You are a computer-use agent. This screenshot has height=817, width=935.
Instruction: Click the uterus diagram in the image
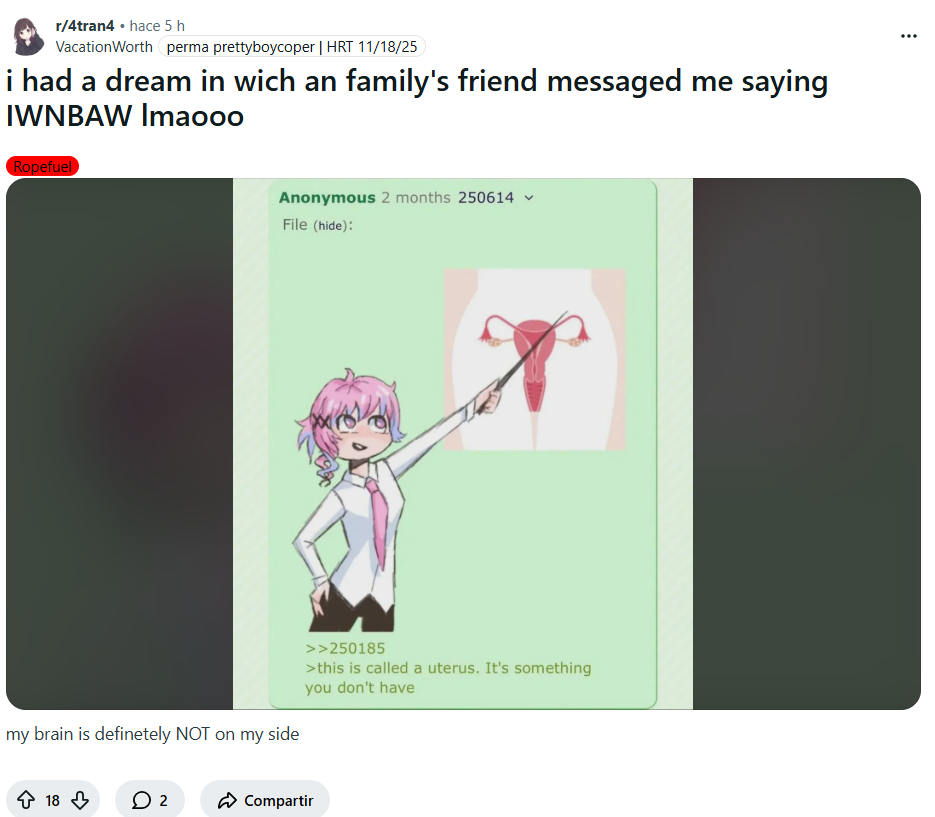point(534,358)
